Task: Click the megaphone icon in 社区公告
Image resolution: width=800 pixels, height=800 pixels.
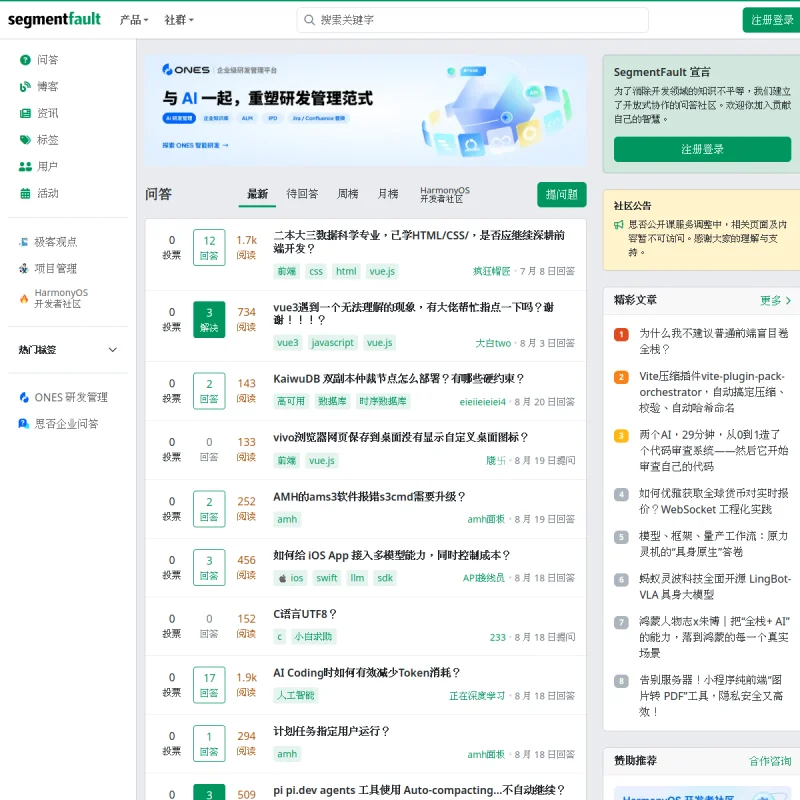Action: click(x=618, y=224)
